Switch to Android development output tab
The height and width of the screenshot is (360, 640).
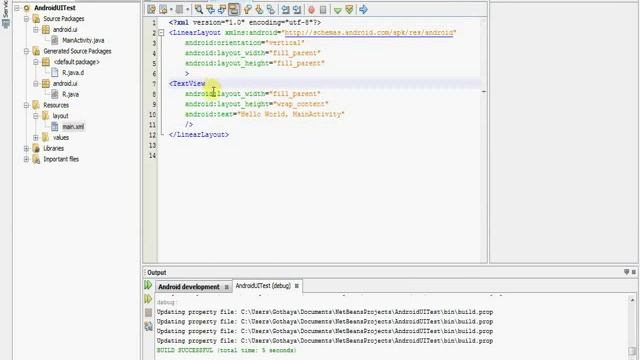[x=189, y=287]
